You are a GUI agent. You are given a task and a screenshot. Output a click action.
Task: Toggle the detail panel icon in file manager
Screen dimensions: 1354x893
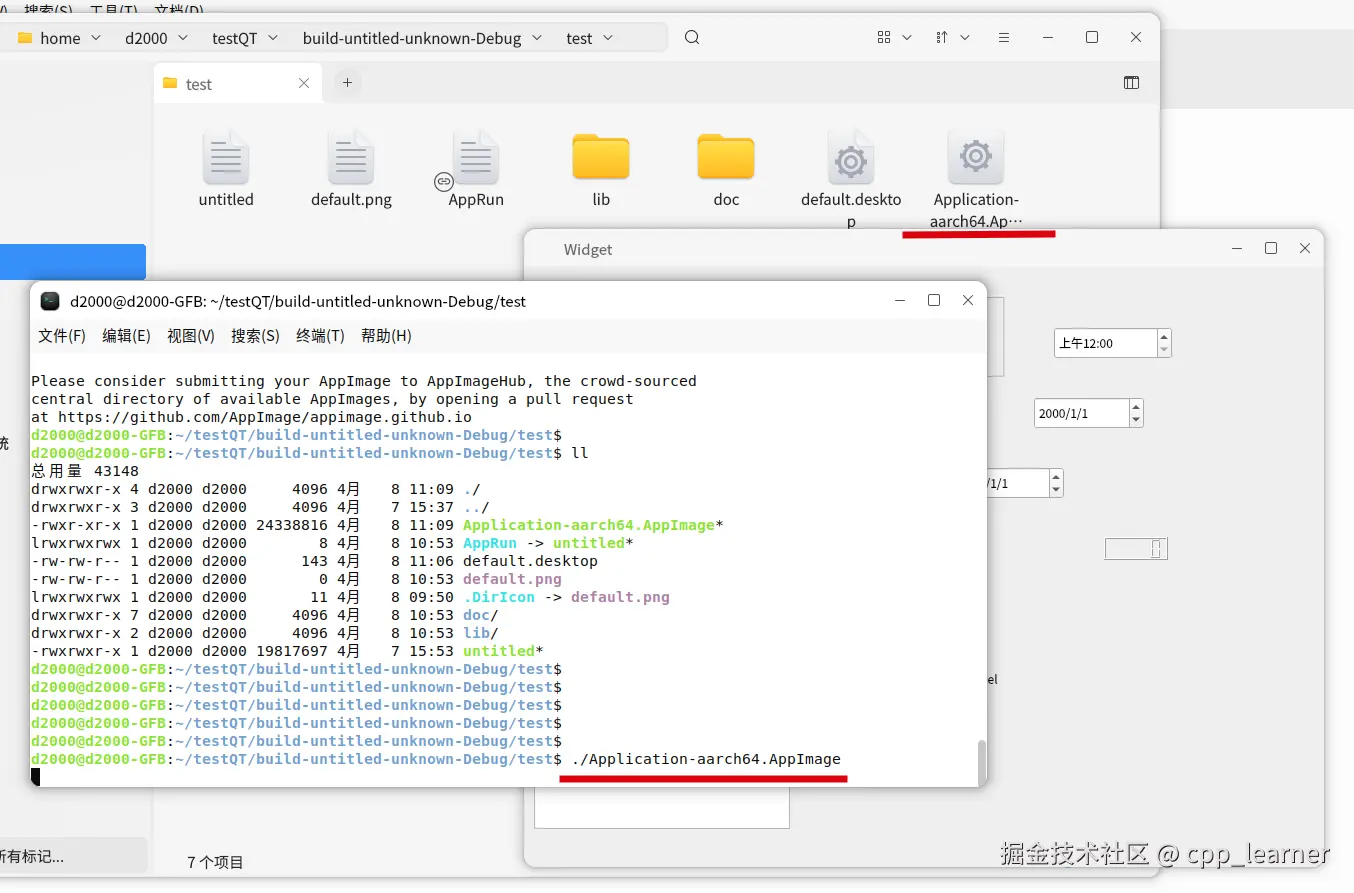point(1132,83)
